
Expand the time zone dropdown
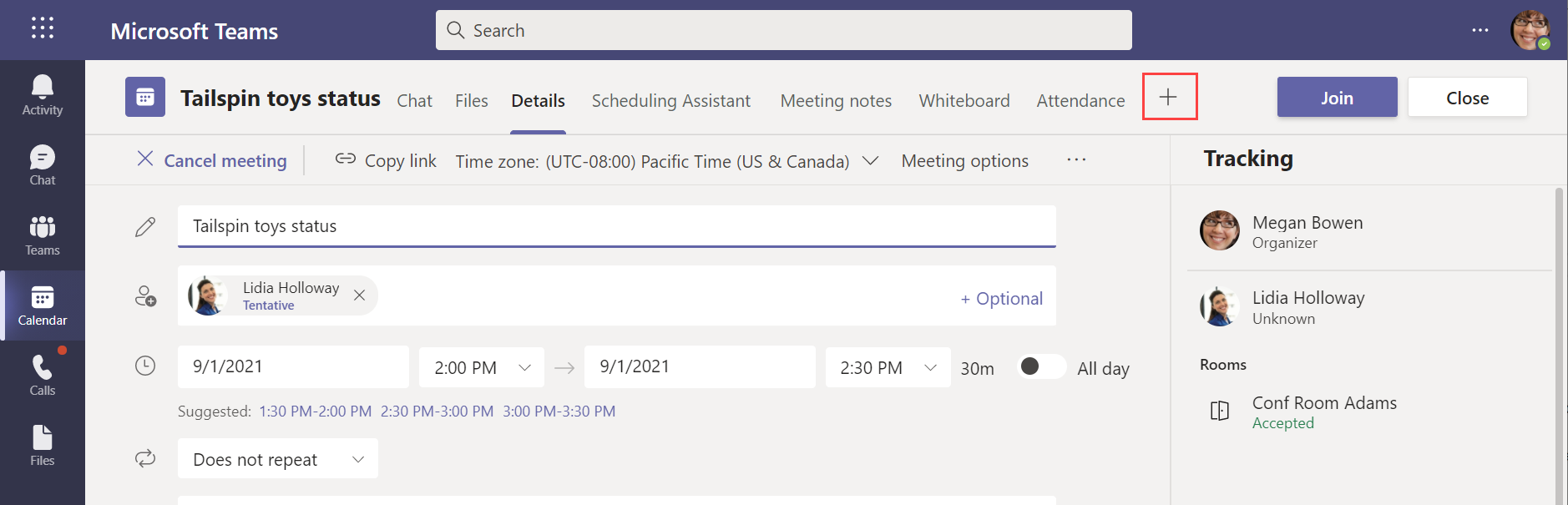tap(869, 161)
